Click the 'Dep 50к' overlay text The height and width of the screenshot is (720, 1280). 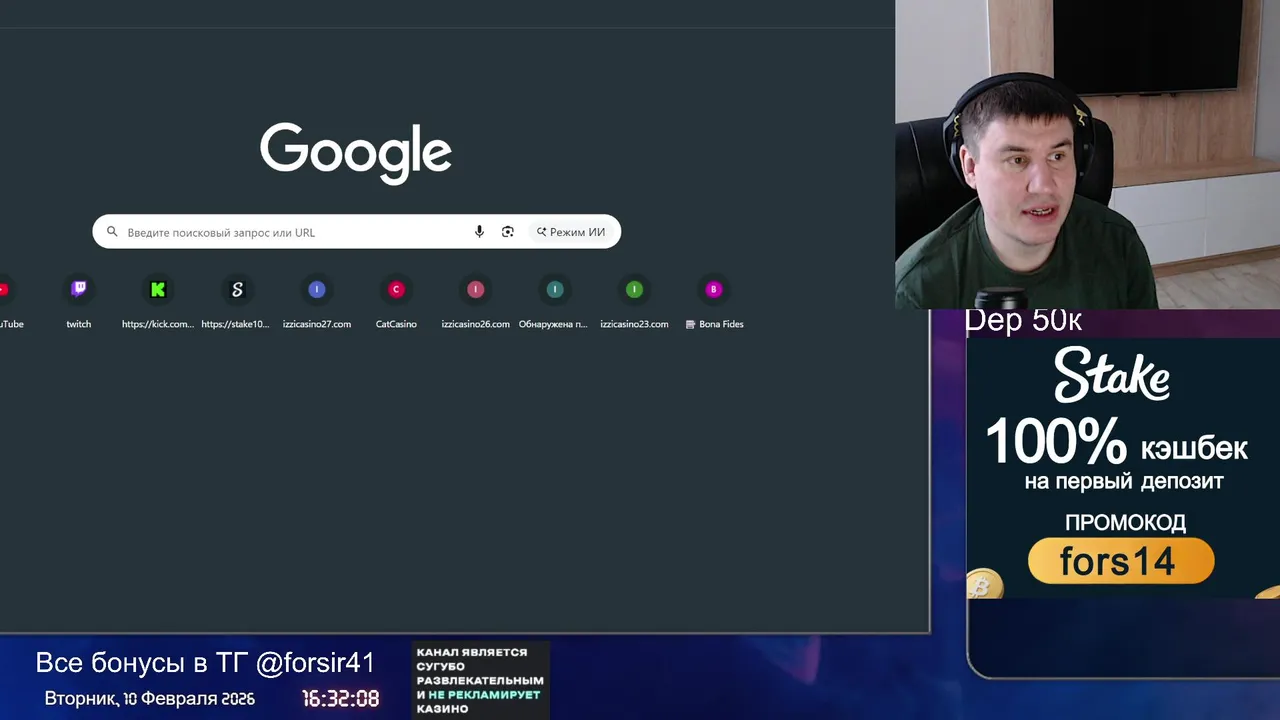1023,321
